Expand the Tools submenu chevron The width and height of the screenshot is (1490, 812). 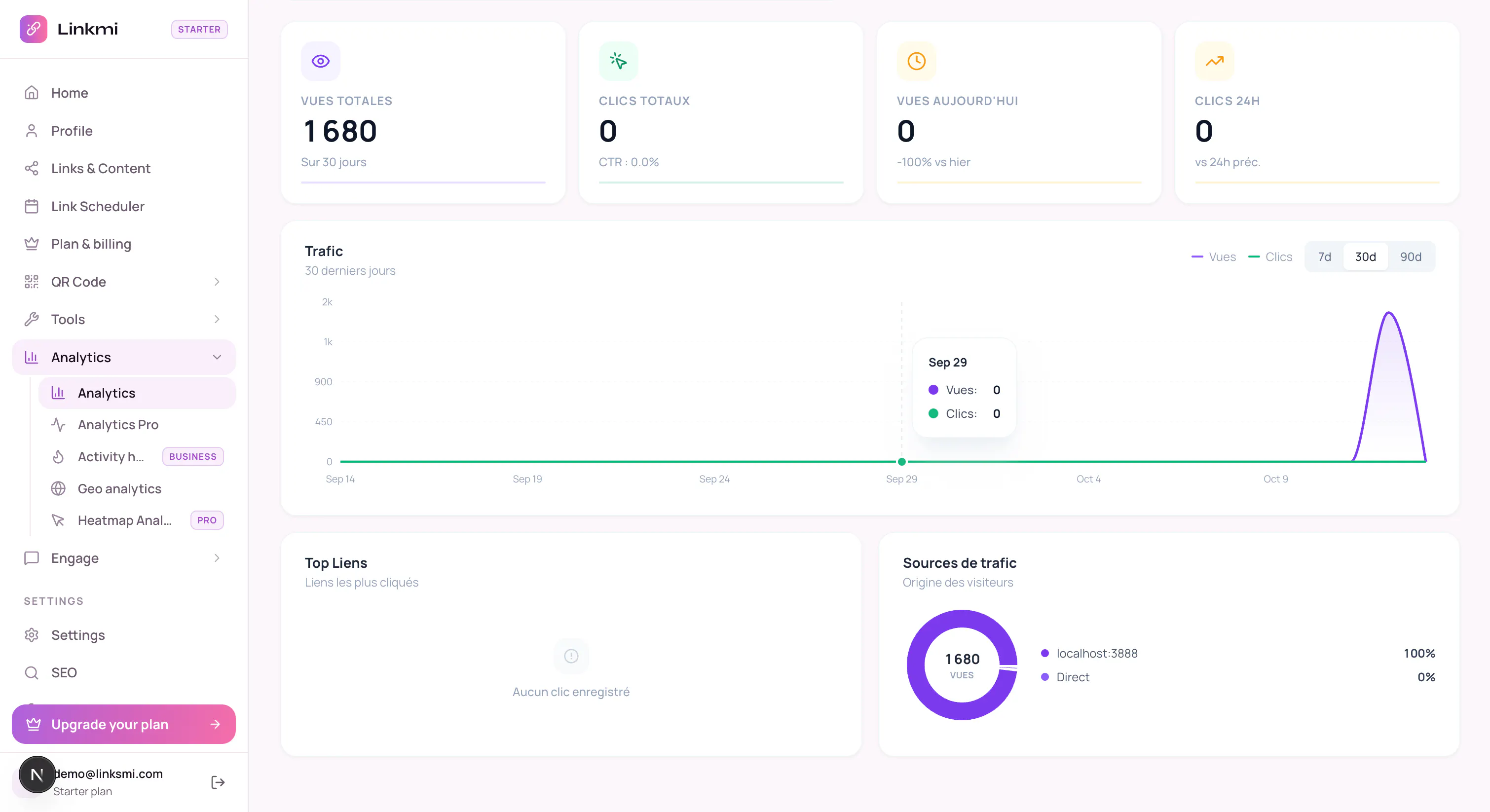(217, 319)
